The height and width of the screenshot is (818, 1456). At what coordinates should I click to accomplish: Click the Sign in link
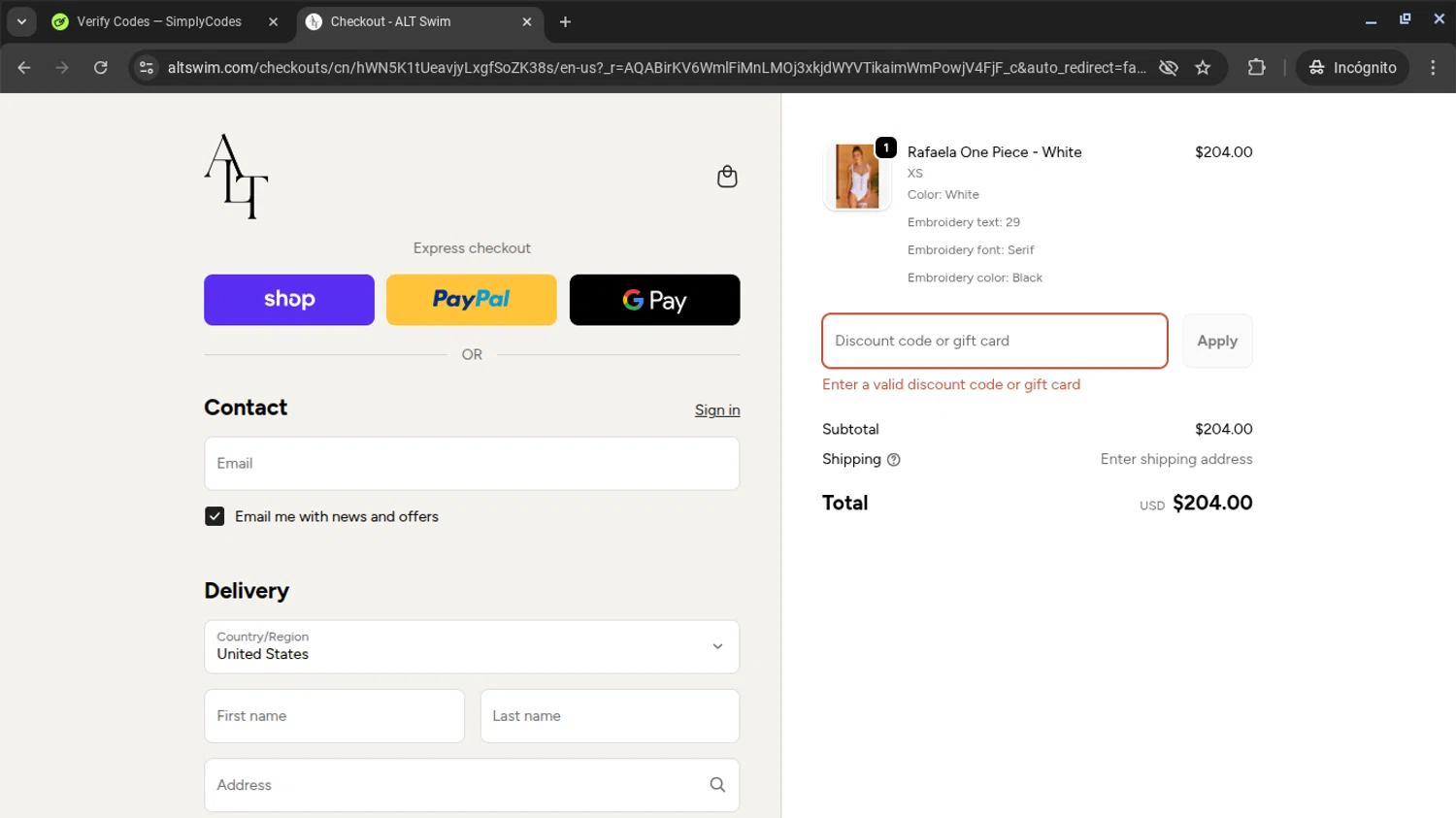click(x=717, y=410)
